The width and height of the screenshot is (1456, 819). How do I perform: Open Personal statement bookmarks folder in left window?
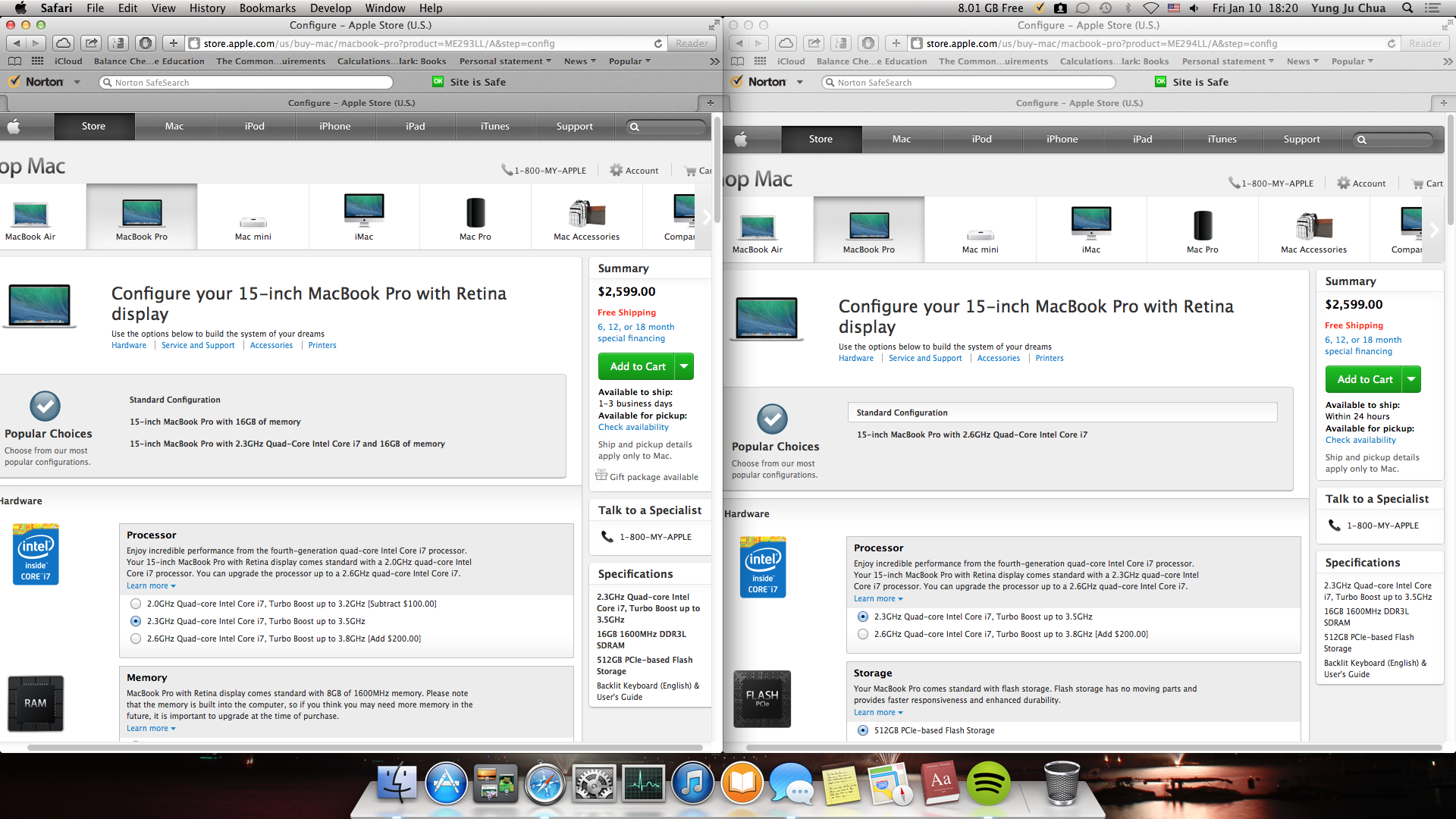[504, 61]
